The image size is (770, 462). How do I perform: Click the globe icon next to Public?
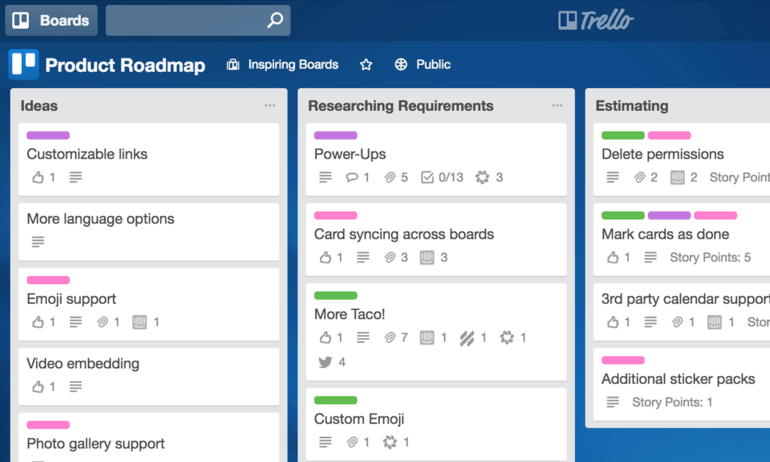[x=401, y=64]
